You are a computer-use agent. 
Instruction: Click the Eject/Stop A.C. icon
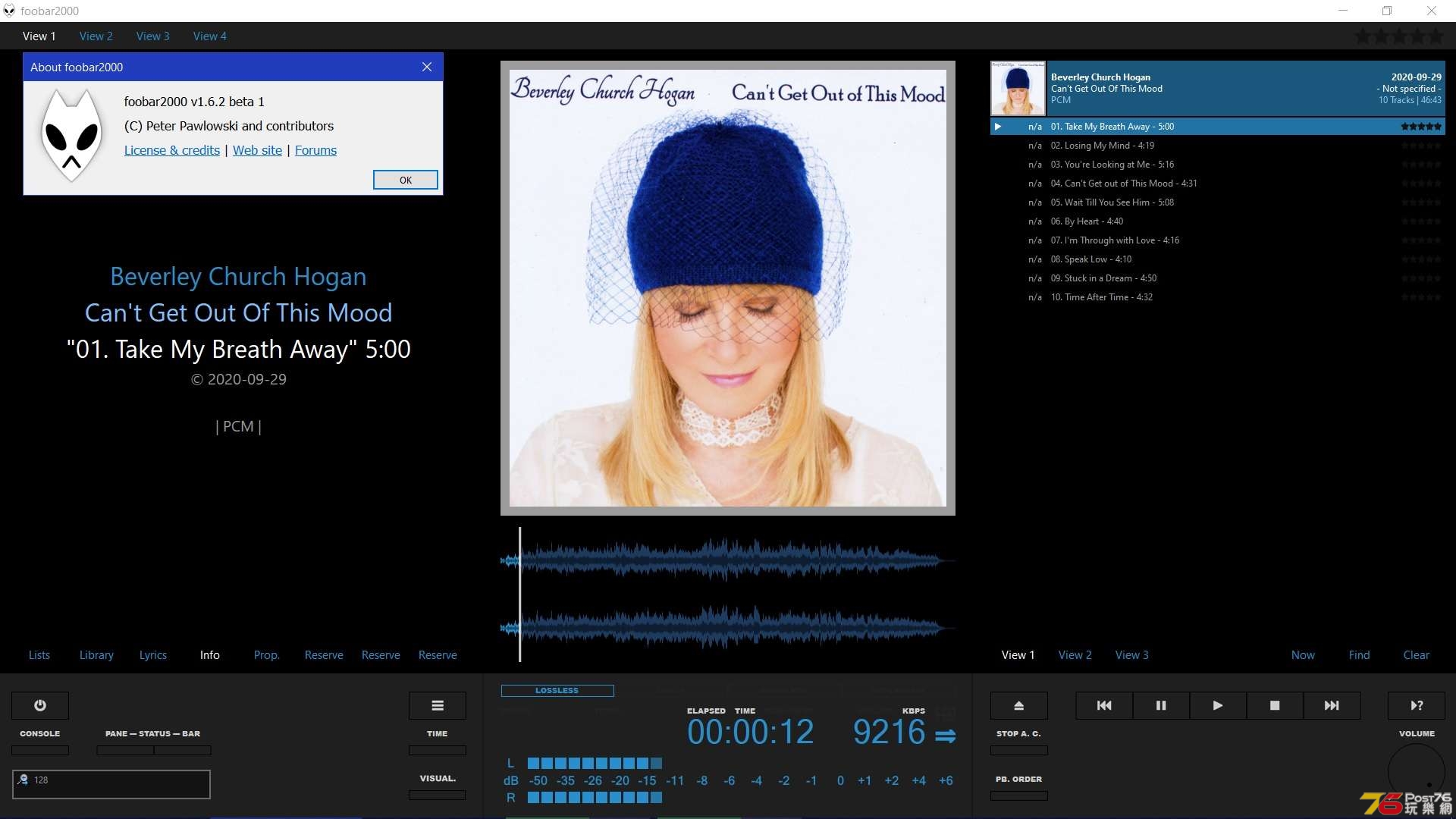[1018, 705]
